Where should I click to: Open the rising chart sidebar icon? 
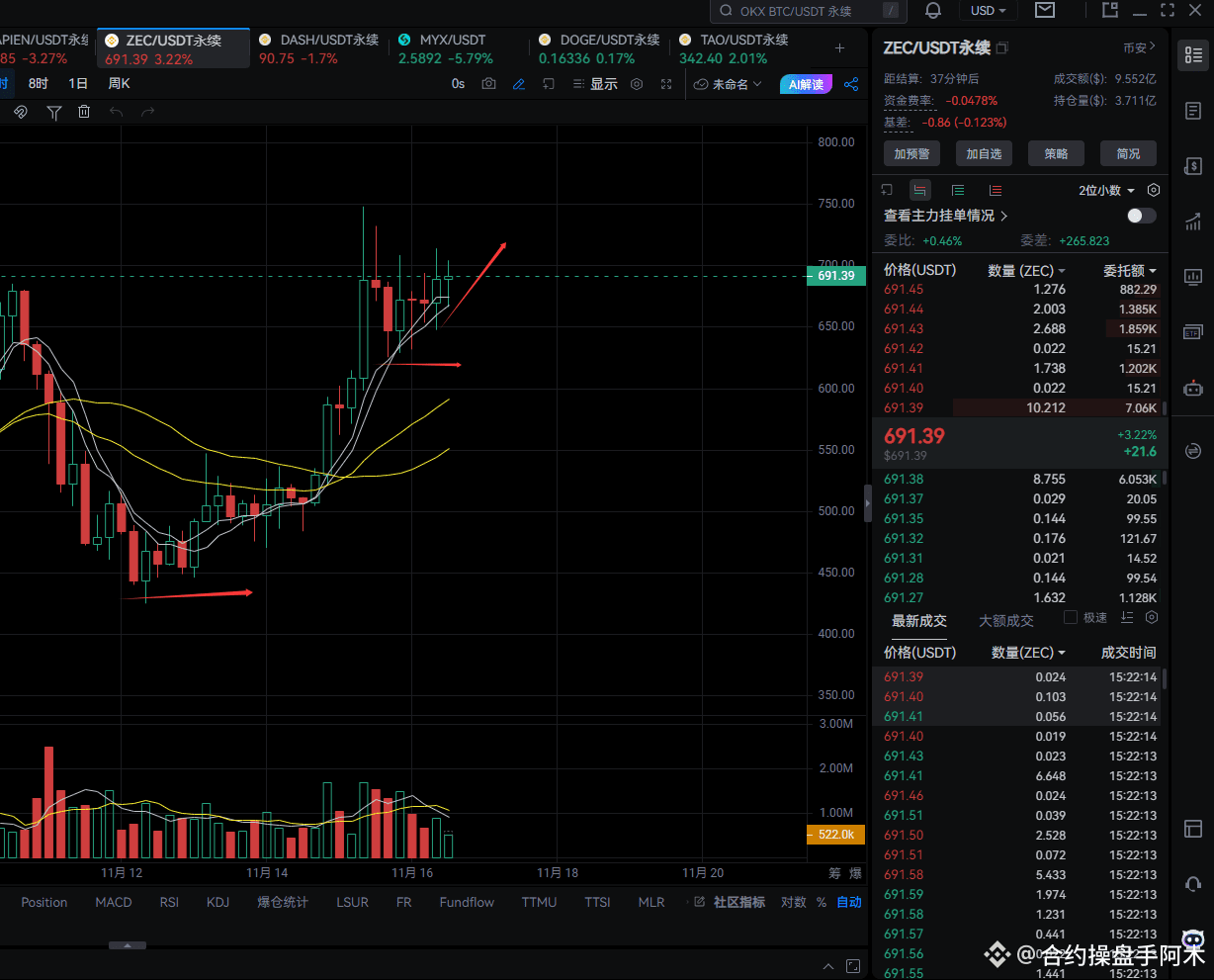[x=1193, y=222]
